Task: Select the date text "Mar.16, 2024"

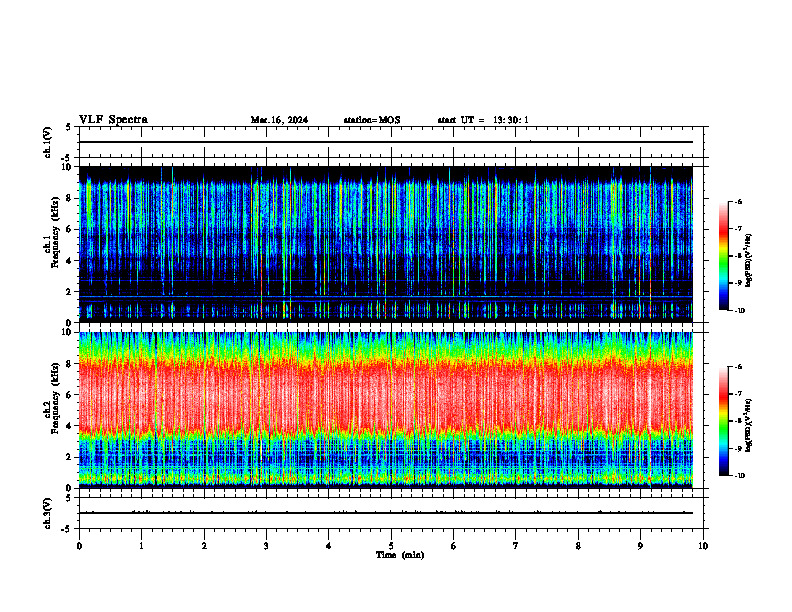Action: coord(279,120)
